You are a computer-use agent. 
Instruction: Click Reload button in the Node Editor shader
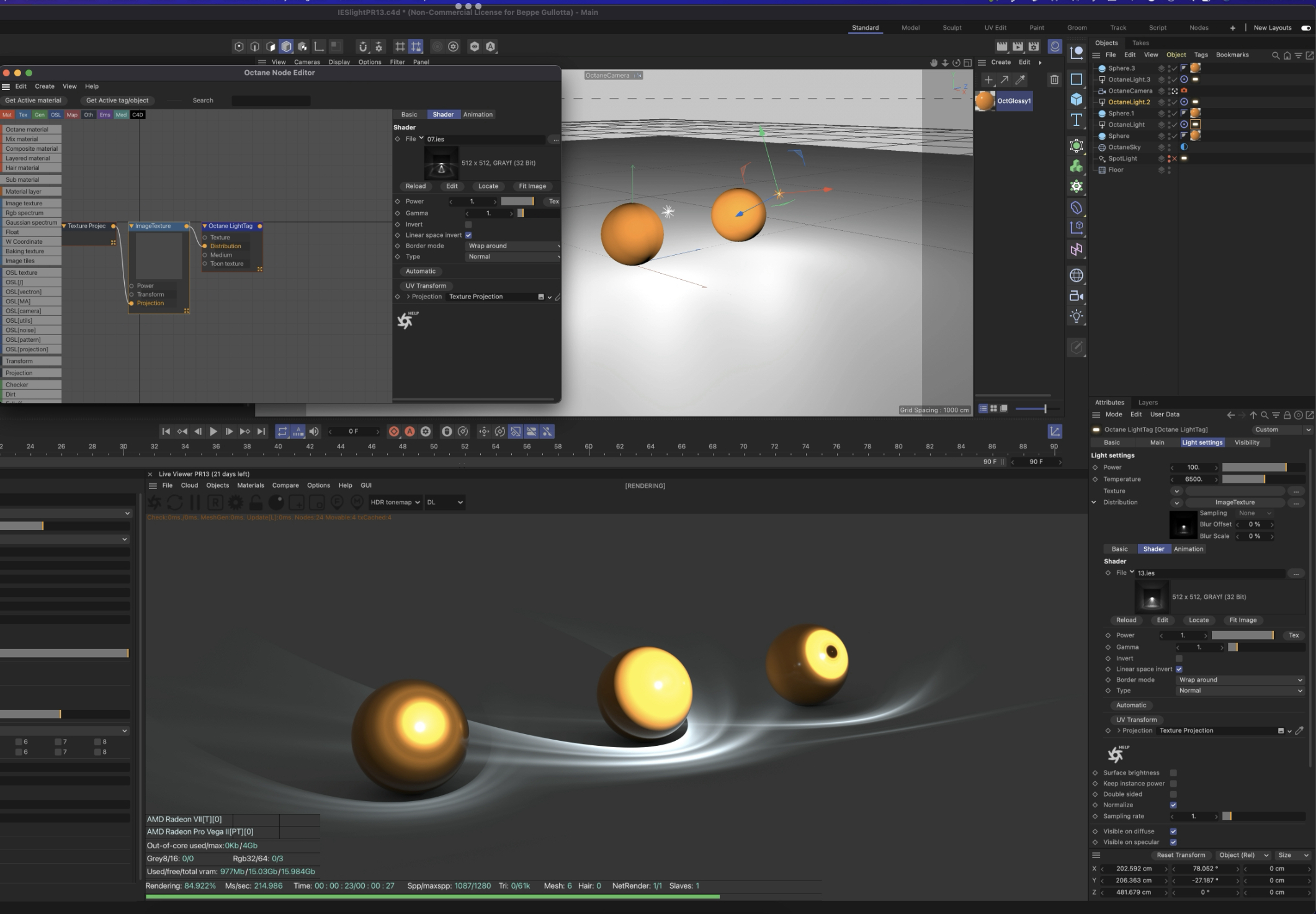tap(415, 186)
